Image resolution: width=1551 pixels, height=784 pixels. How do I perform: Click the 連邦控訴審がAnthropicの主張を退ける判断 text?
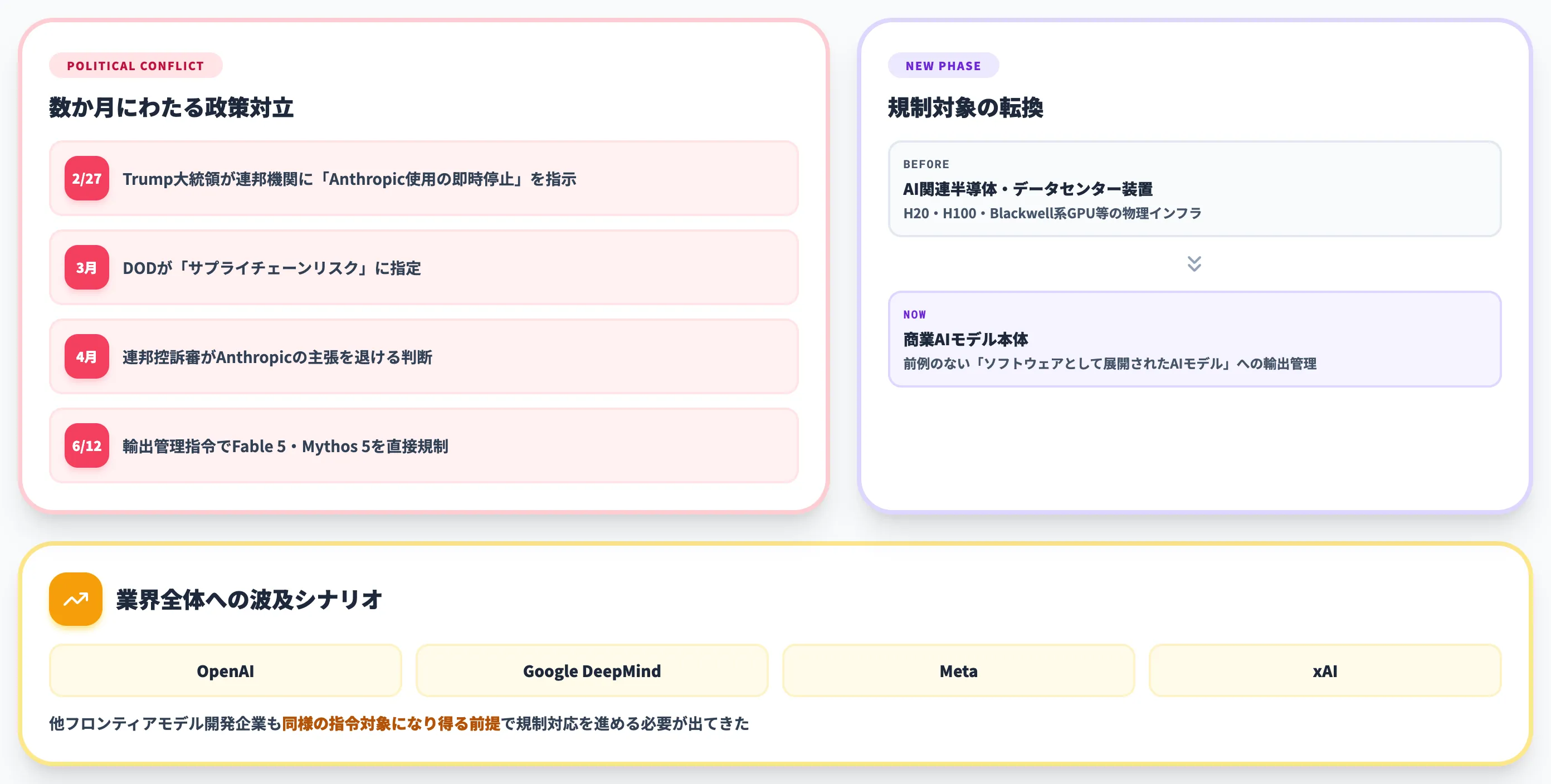pyautogui.click(x=277, y=357)
